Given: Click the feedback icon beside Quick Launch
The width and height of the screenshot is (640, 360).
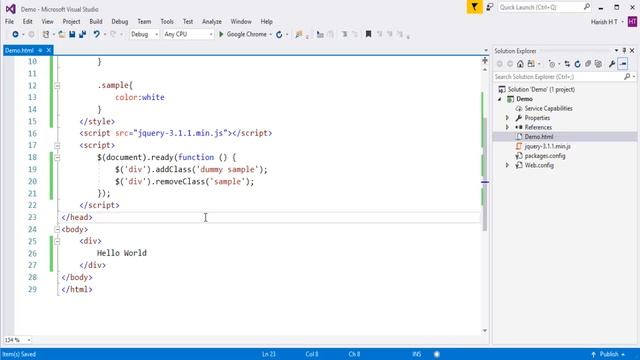Looking at the screenshot, I should point(489,7).
